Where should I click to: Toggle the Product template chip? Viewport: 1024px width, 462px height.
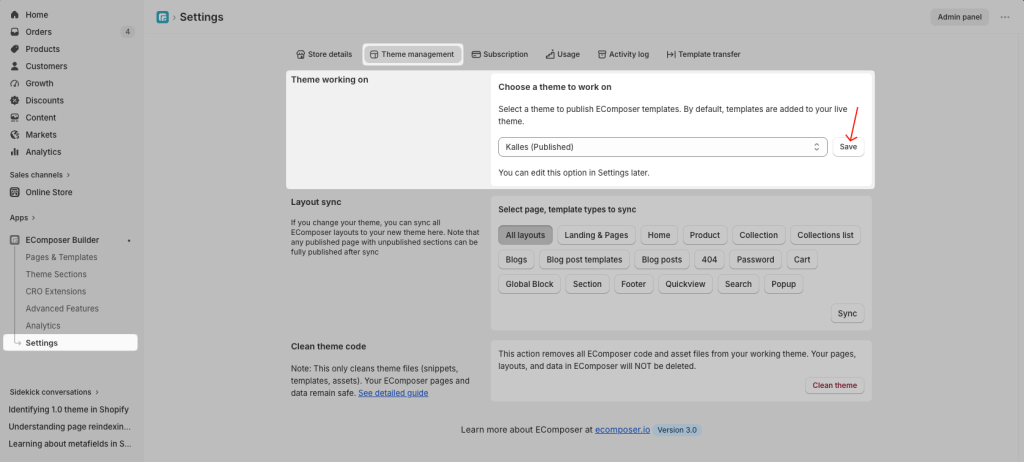point(705,235)
